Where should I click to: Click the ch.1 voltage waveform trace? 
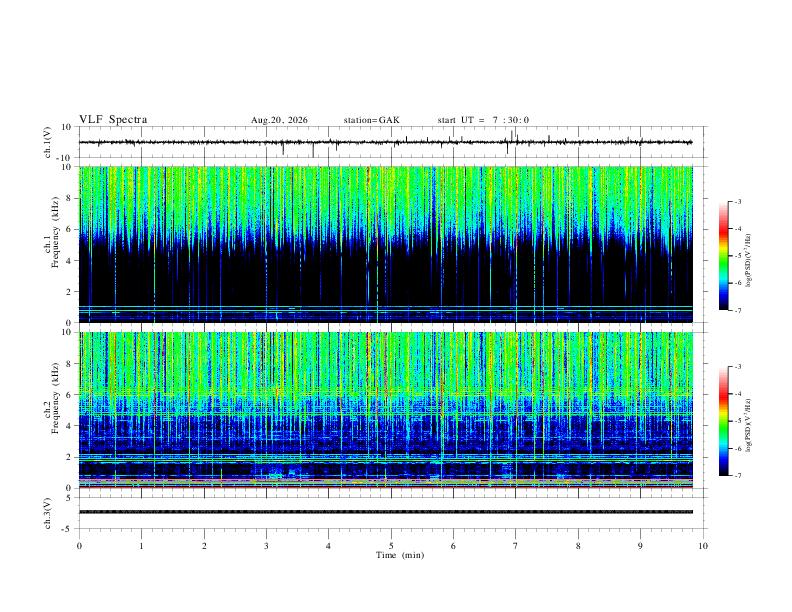[x=385, y=142]
